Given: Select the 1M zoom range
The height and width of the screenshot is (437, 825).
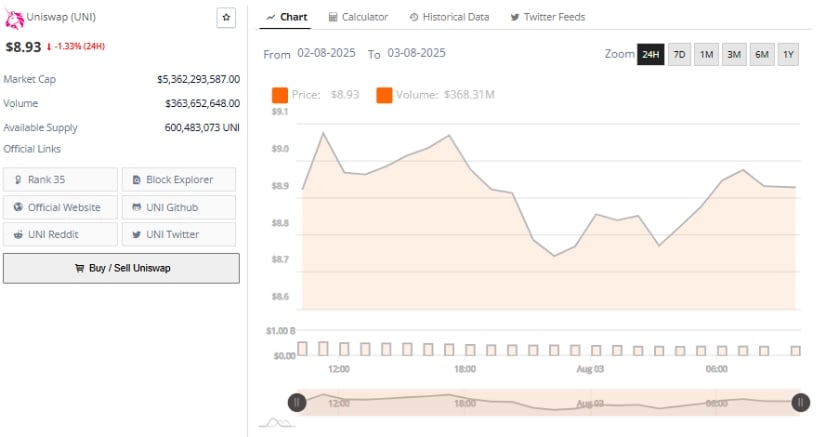Looking at the screenshot, I should pos(706,54).
